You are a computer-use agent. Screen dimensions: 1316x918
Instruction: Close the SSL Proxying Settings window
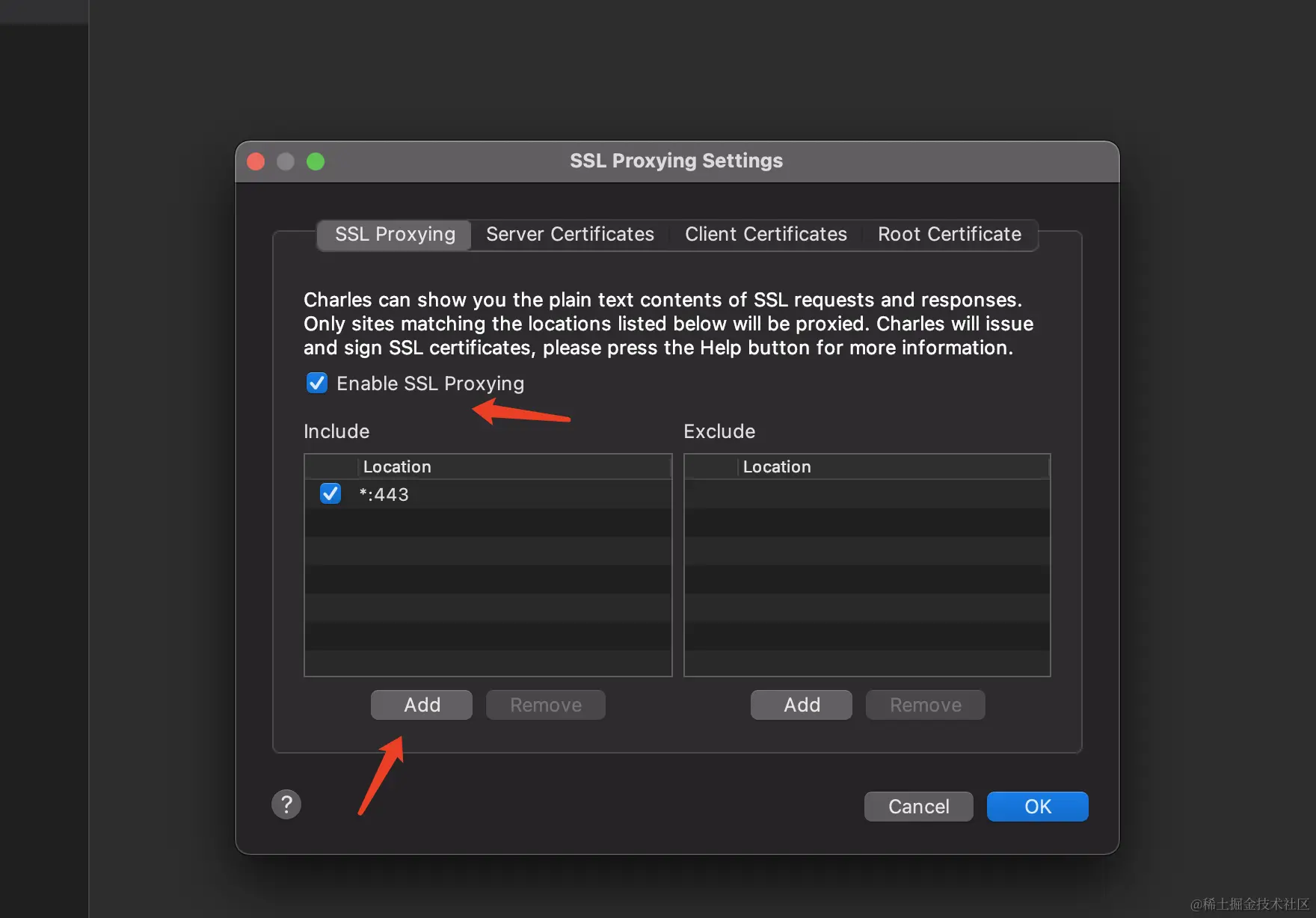(256, 161)
